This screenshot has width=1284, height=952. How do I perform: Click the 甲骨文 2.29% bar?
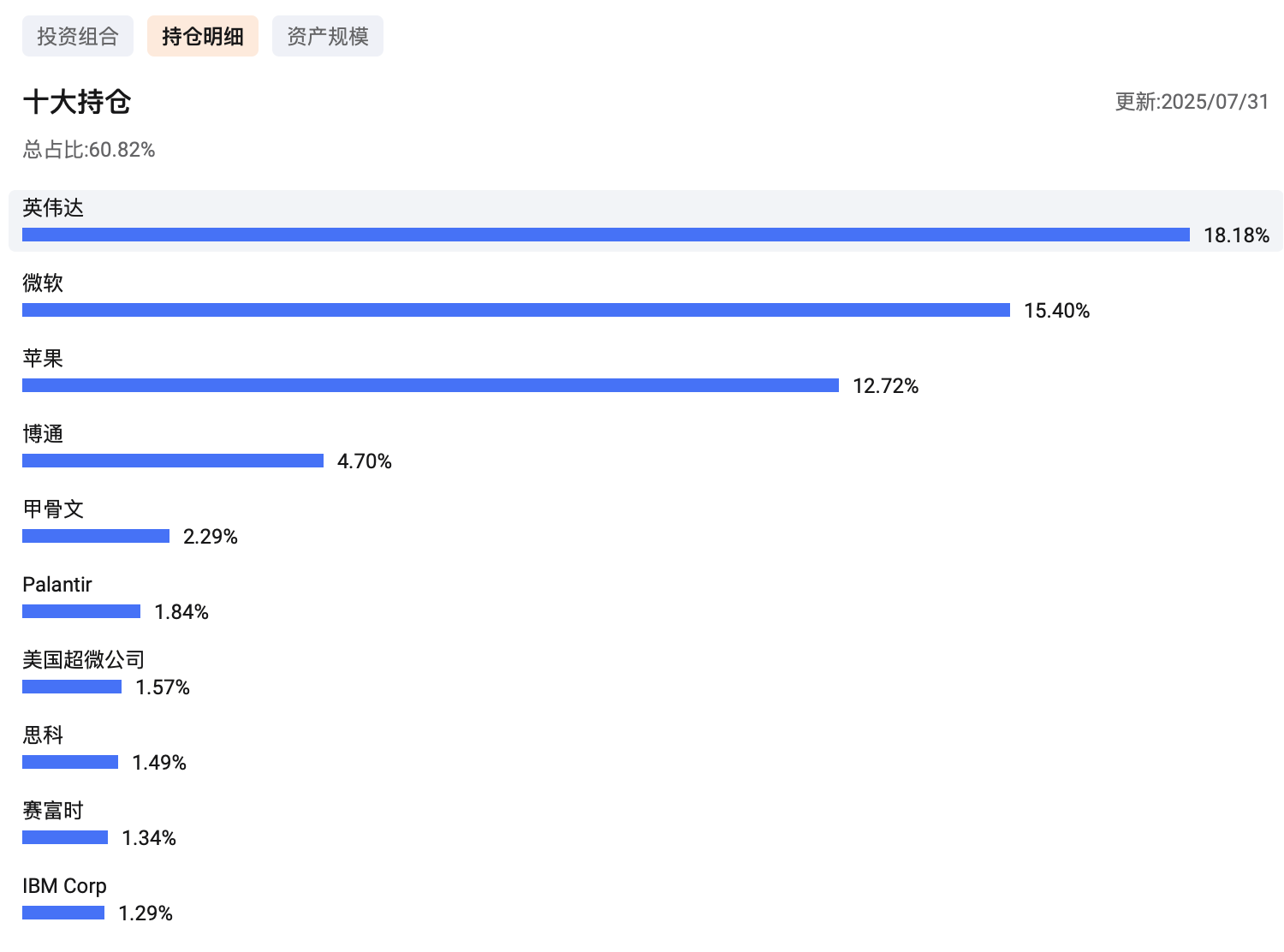click(96, 536)
